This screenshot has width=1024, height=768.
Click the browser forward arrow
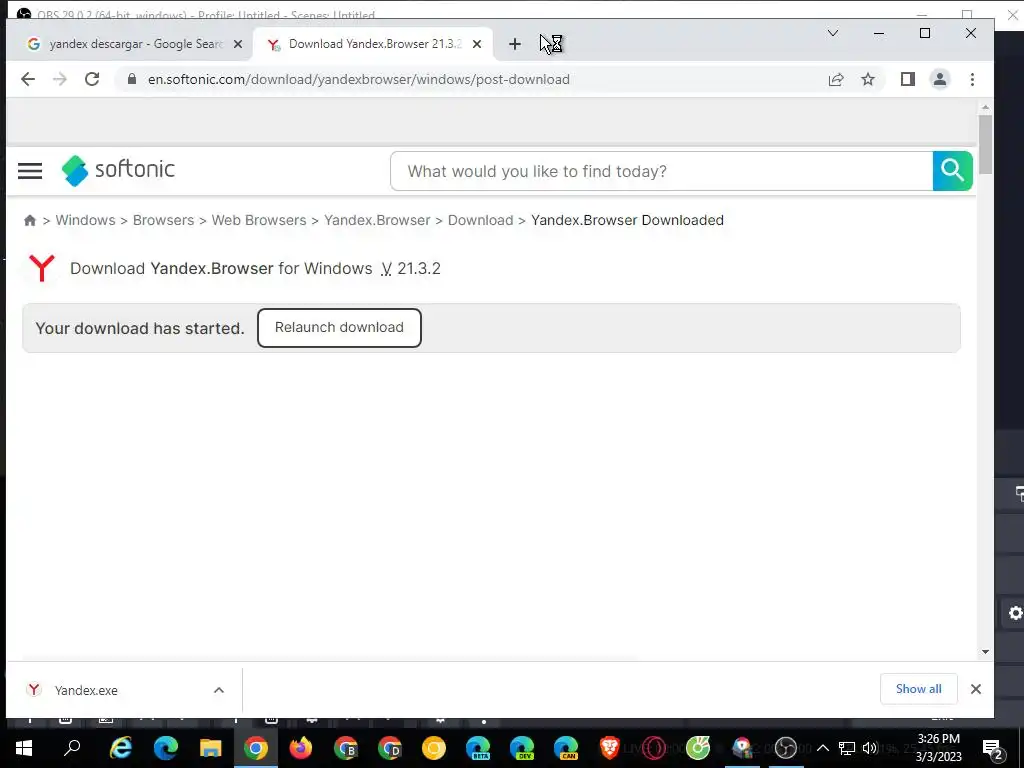click(x=59, y=79)
